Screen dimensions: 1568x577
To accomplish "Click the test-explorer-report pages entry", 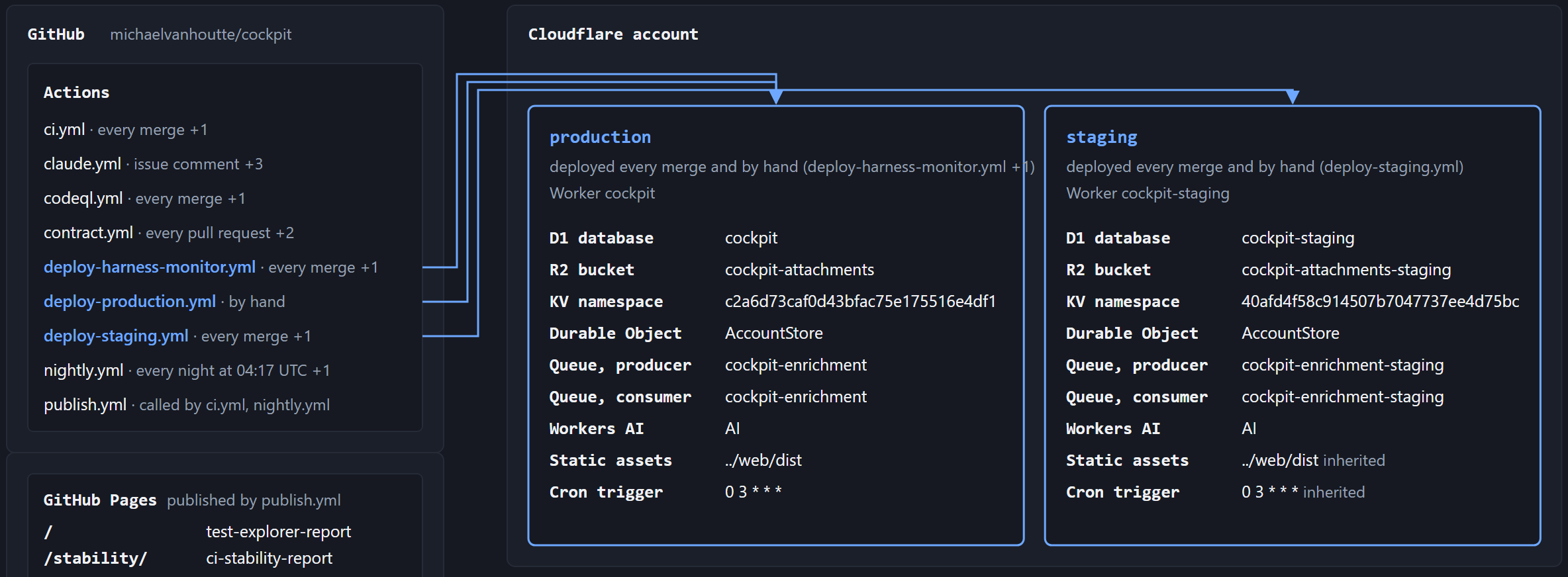I will click(x=278, y=532).
